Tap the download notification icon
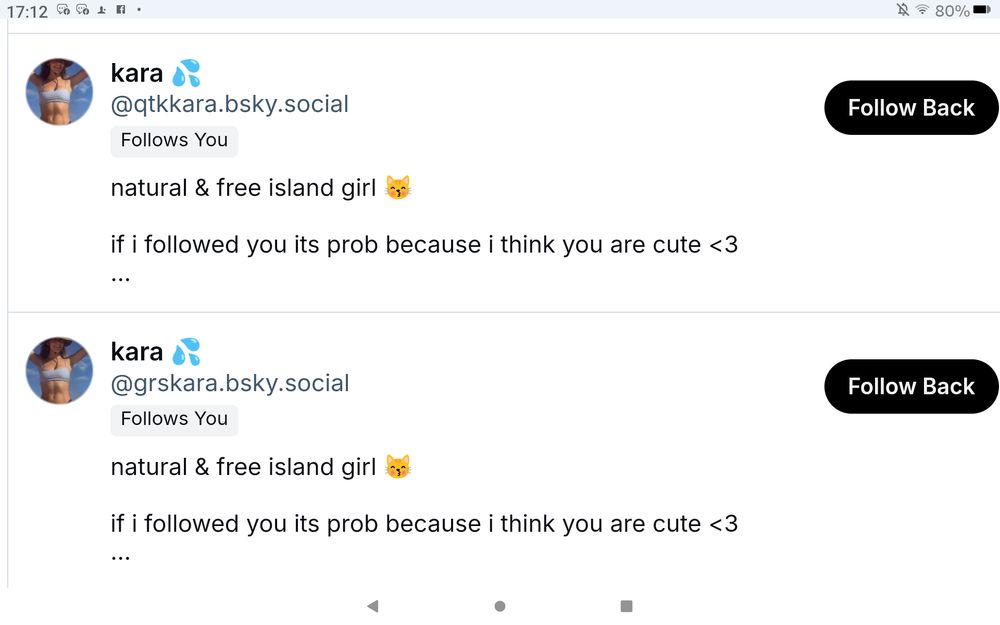The height and width of the screenshot is (625, 1000). 101,10
